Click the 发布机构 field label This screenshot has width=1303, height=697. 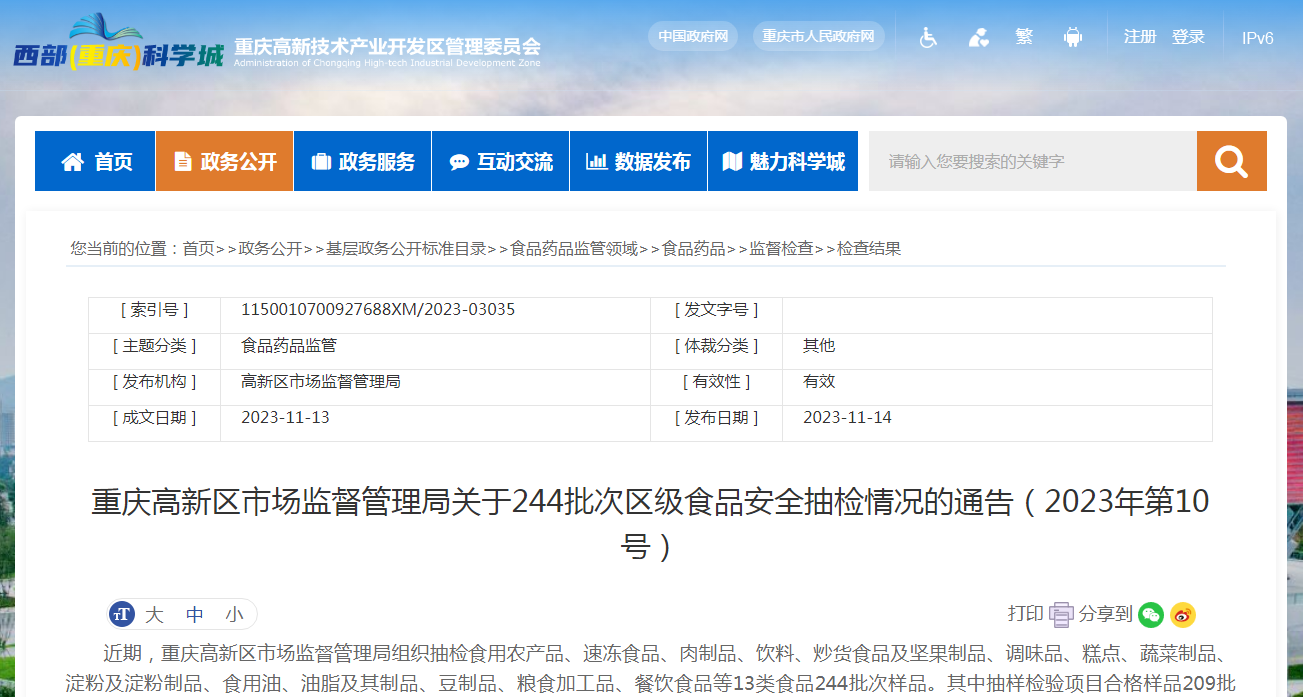pos(154,382)
